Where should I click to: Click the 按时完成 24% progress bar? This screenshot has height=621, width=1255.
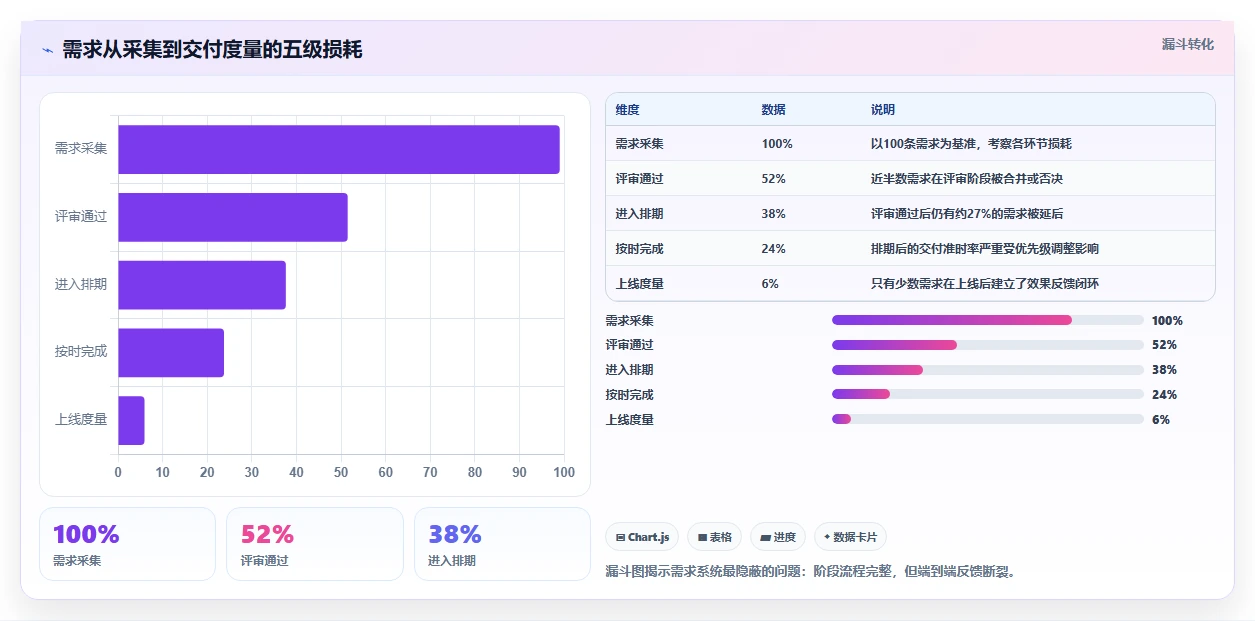pos(988,394)
